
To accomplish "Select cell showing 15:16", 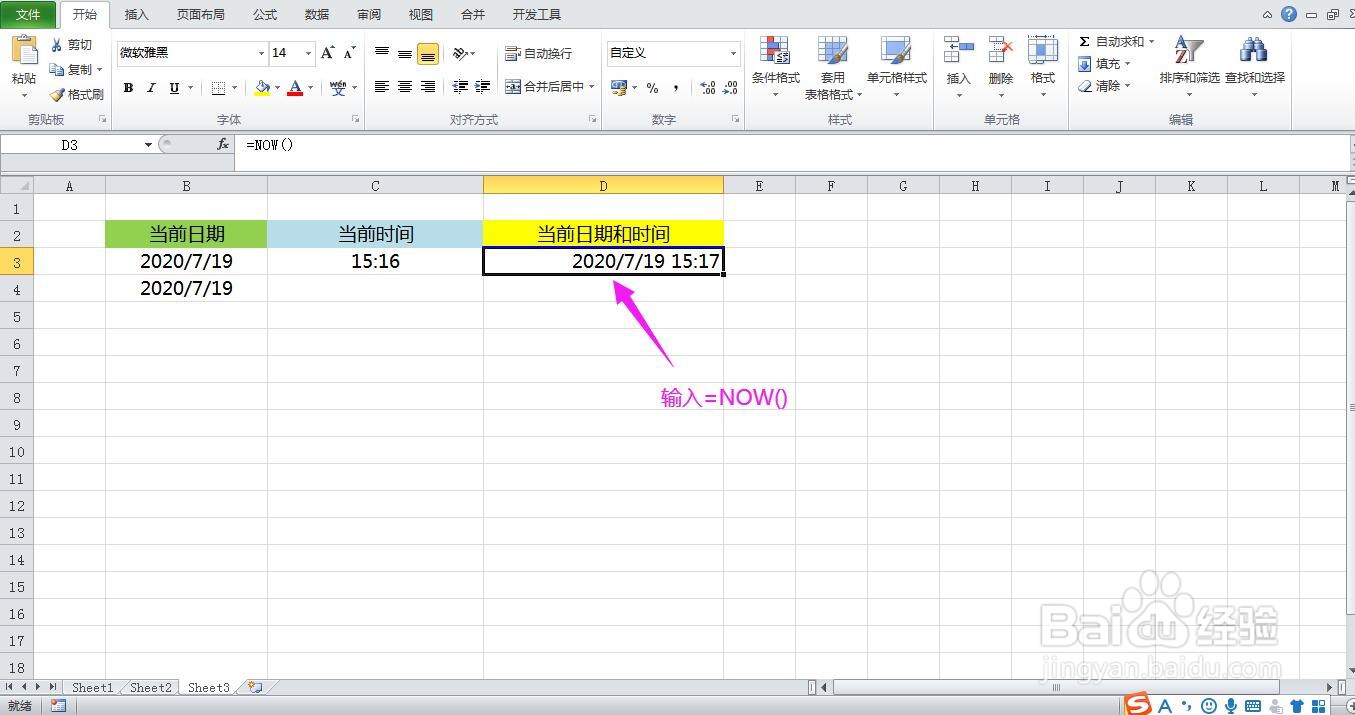I will [x=375, y=261].
